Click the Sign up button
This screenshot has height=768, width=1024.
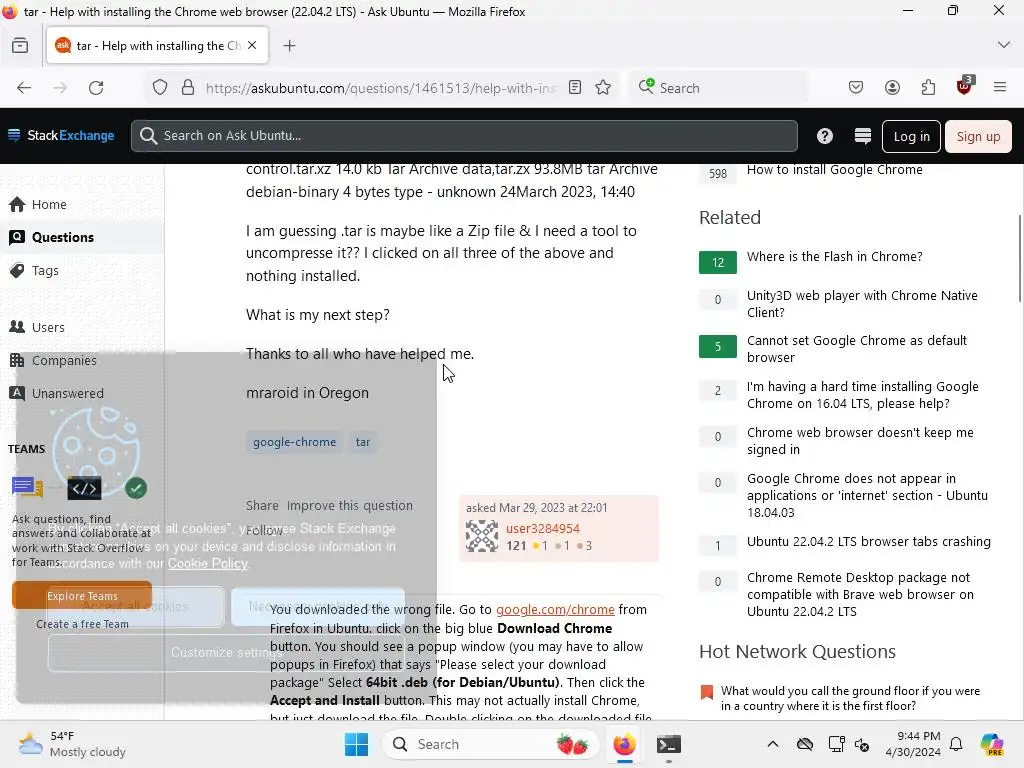[x=978, y=136]
